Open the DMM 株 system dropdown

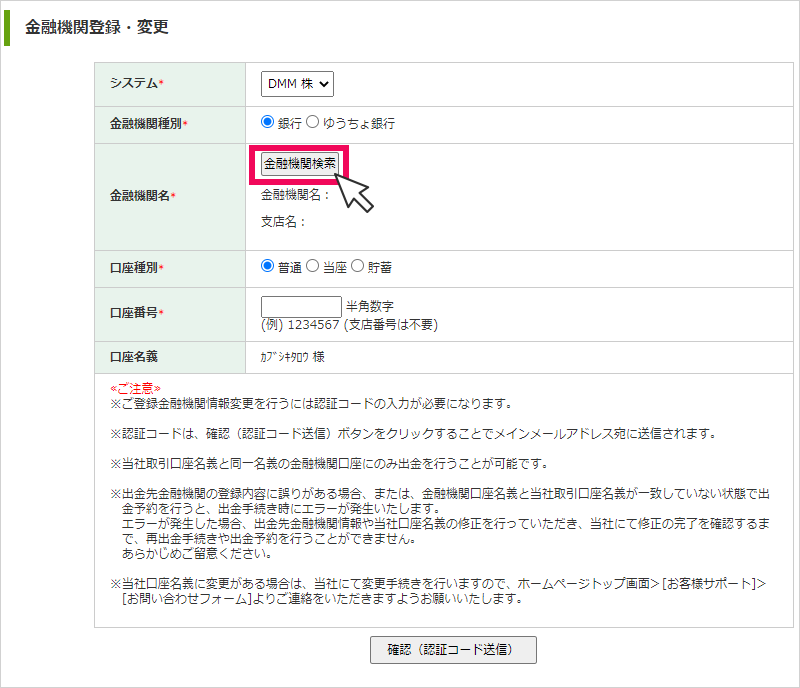[x=297, y=85]
